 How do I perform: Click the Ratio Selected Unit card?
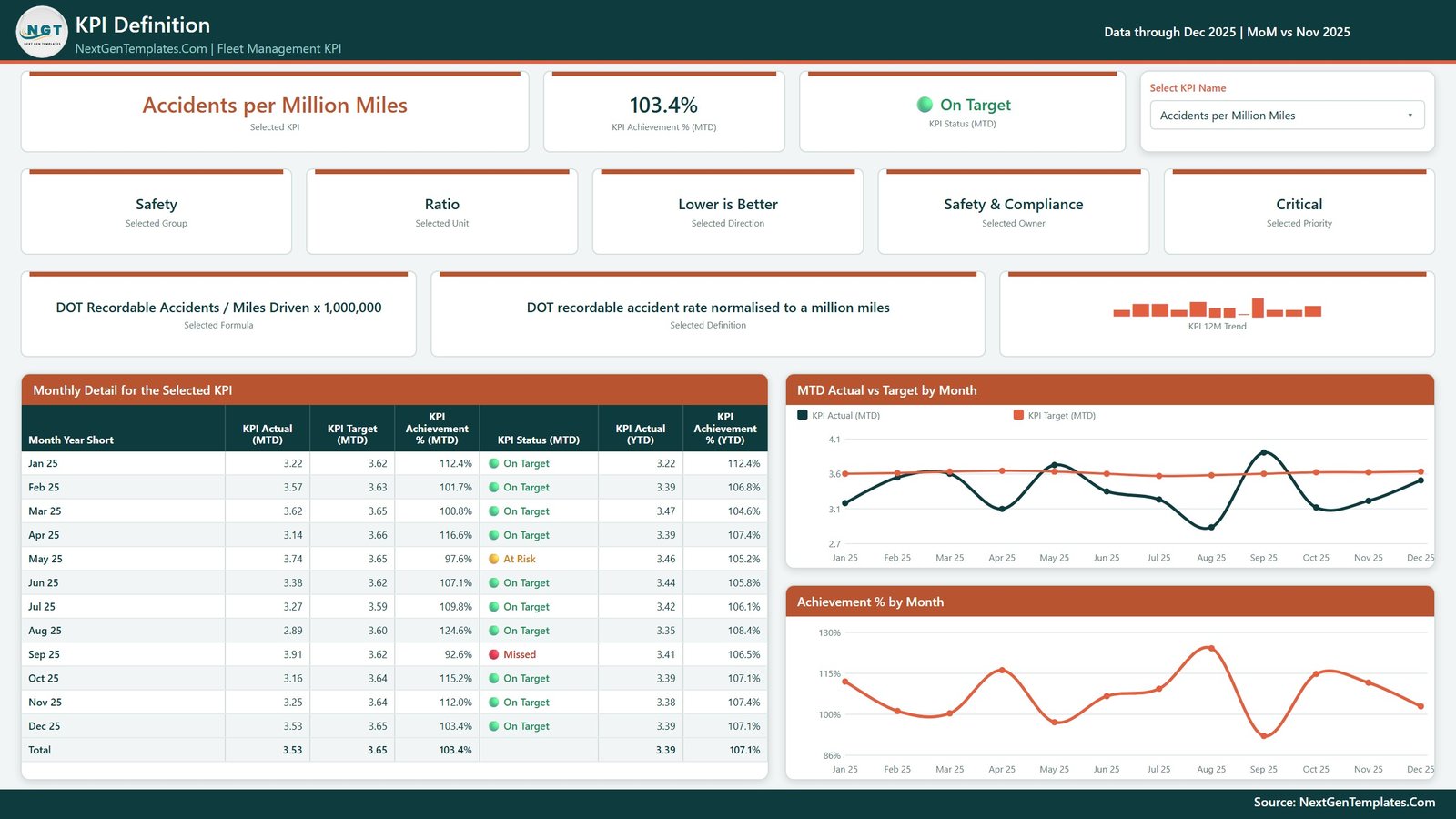coord(442,211)
